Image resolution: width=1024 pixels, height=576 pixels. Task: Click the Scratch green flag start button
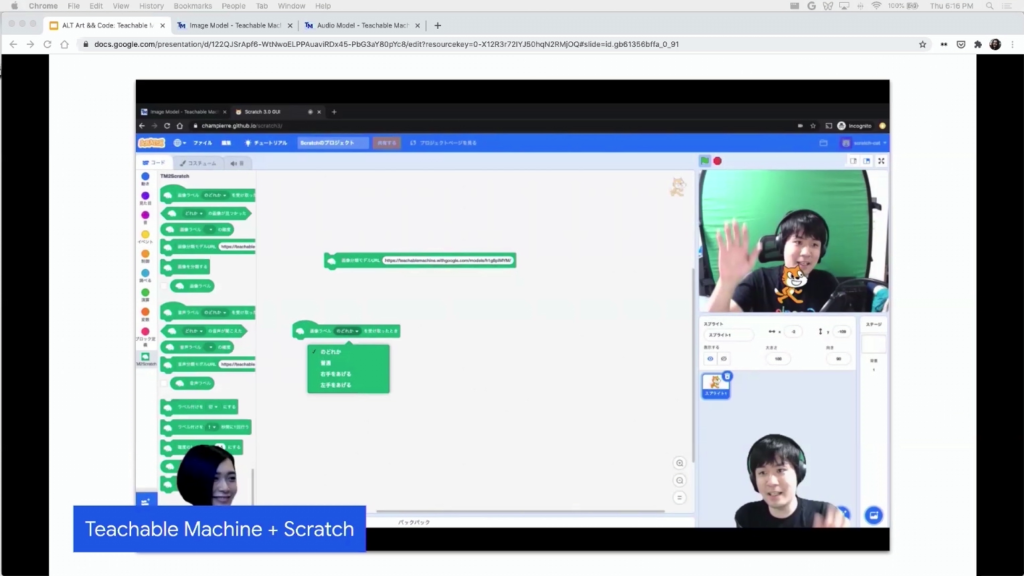[705, 161]
